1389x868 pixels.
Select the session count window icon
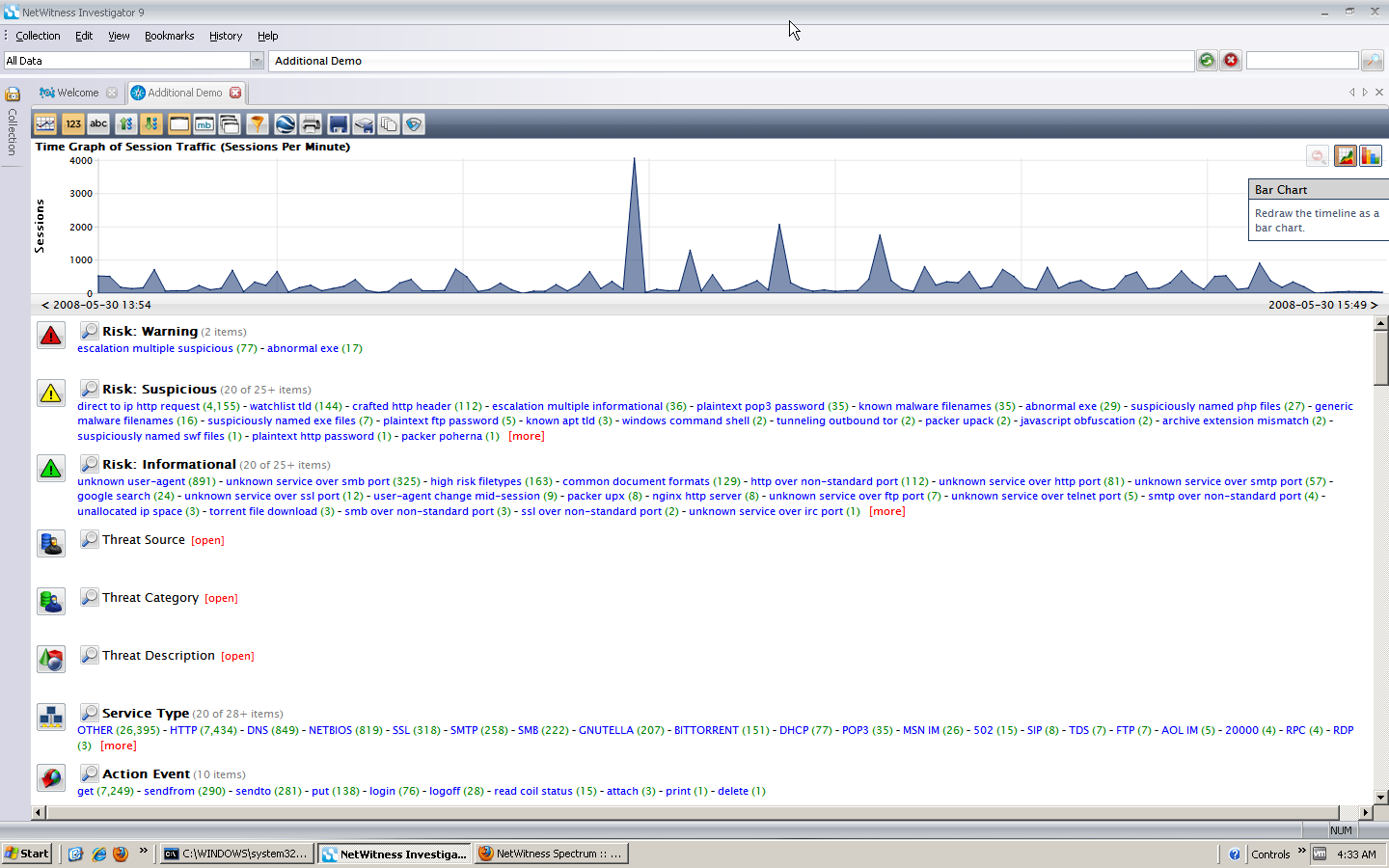click(178, 123)
